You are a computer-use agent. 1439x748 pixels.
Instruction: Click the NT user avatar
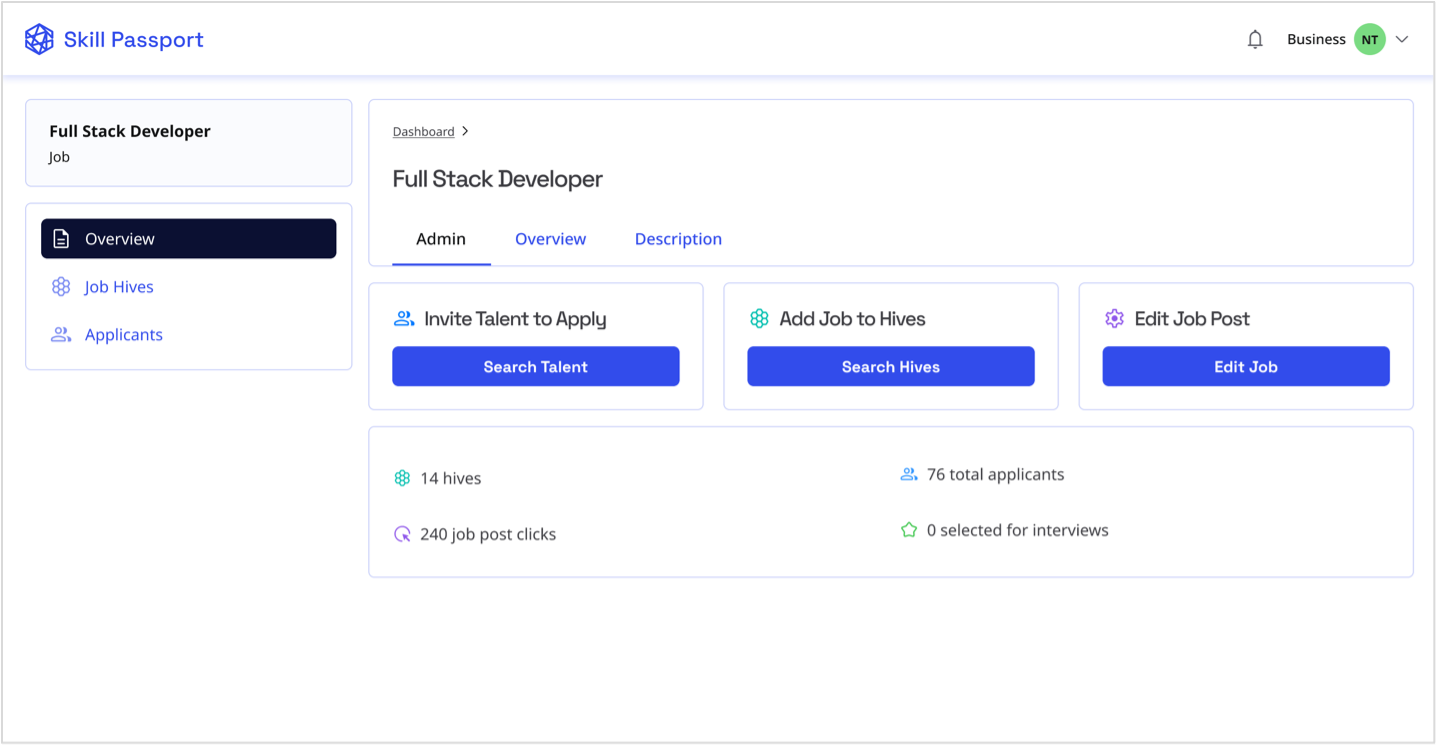1369,40
